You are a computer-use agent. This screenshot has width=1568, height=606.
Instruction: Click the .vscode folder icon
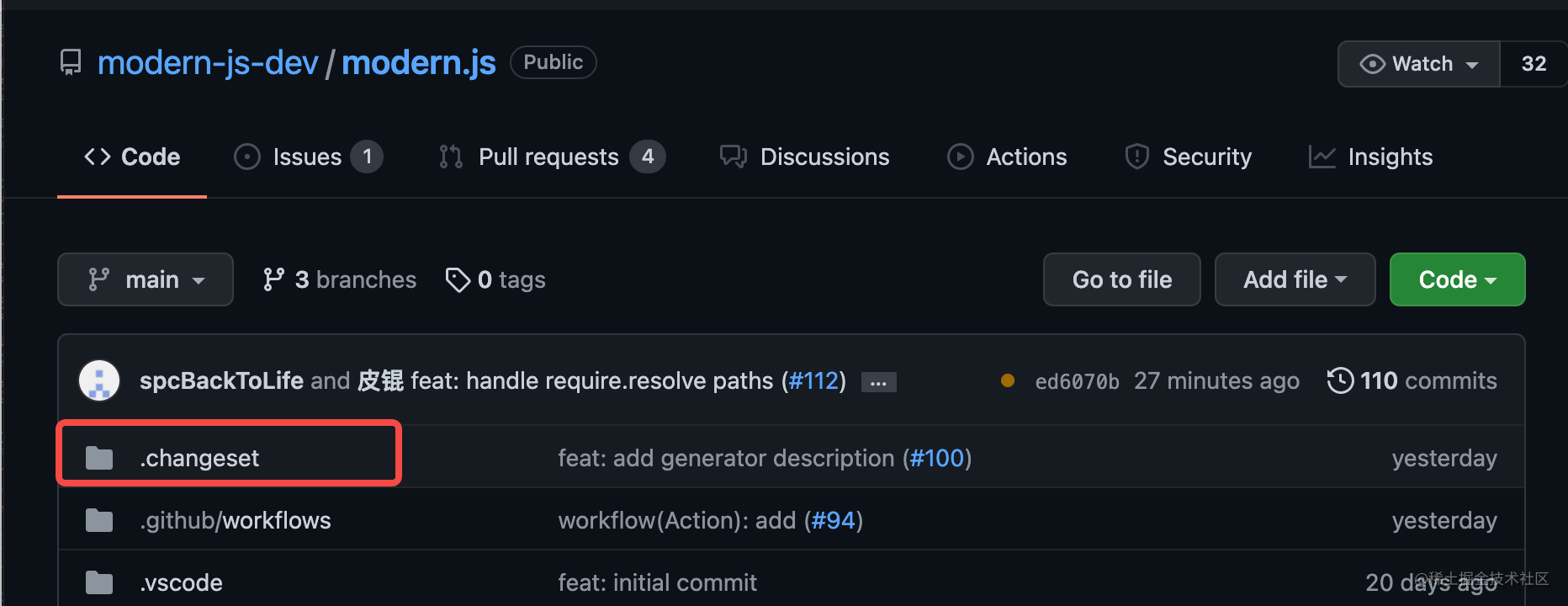click(99, 582)
